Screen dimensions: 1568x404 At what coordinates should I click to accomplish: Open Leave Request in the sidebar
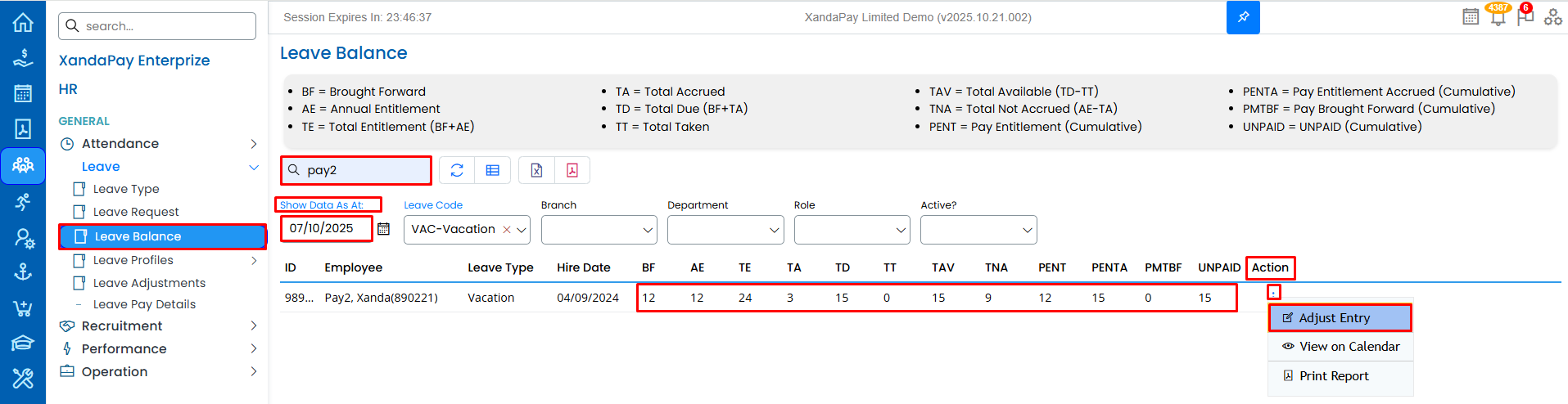click(135, 212)
